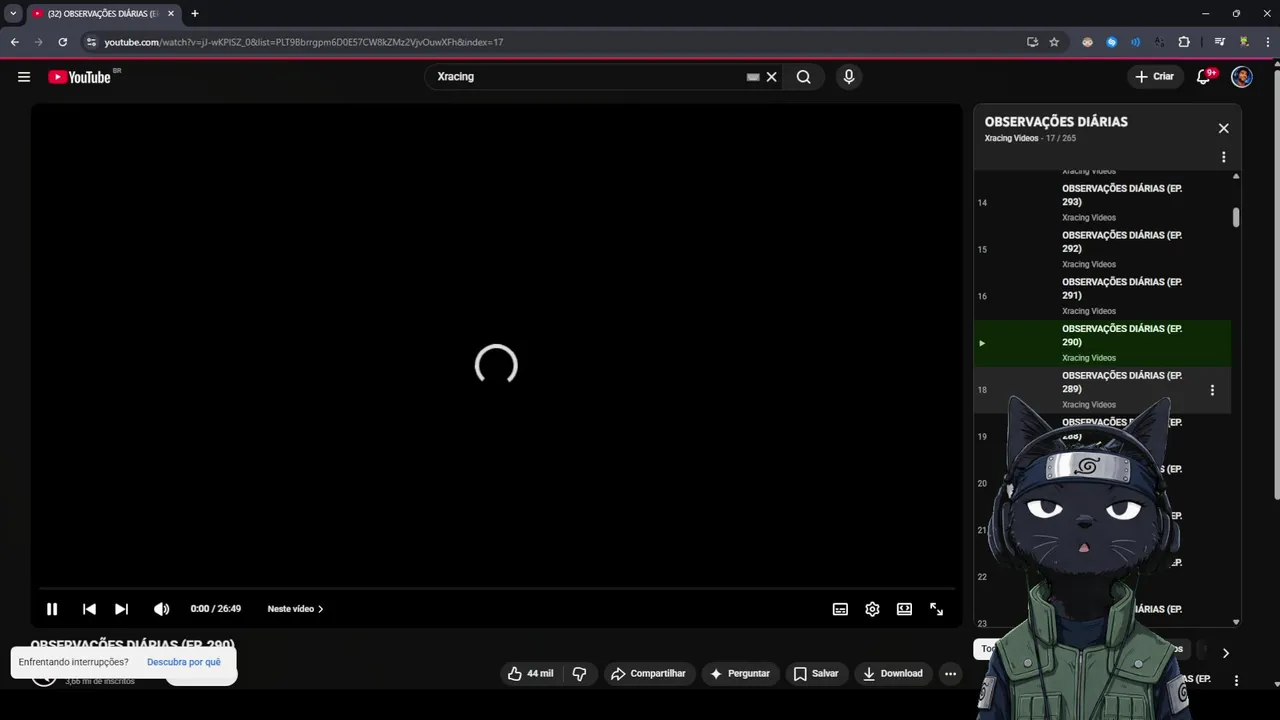Click playlist panel scrollbar thumb

click(x=1236, y=217)
